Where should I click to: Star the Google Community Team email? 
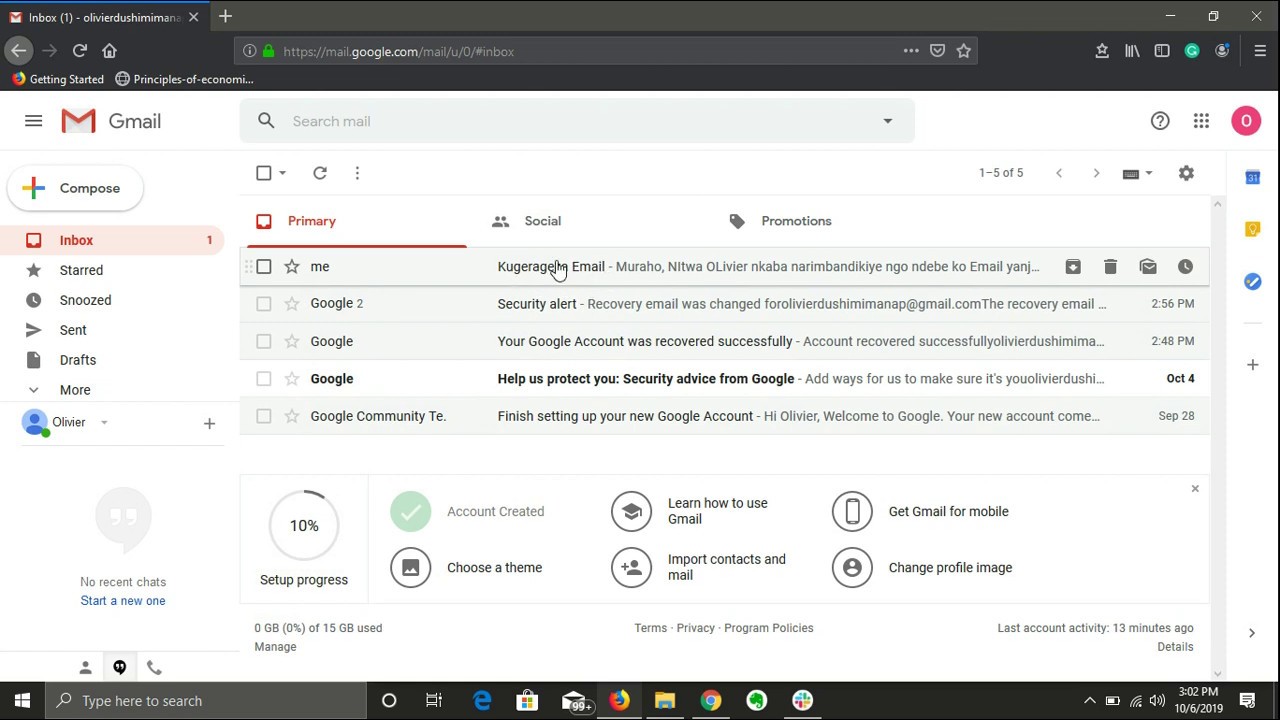click(292, 416)
